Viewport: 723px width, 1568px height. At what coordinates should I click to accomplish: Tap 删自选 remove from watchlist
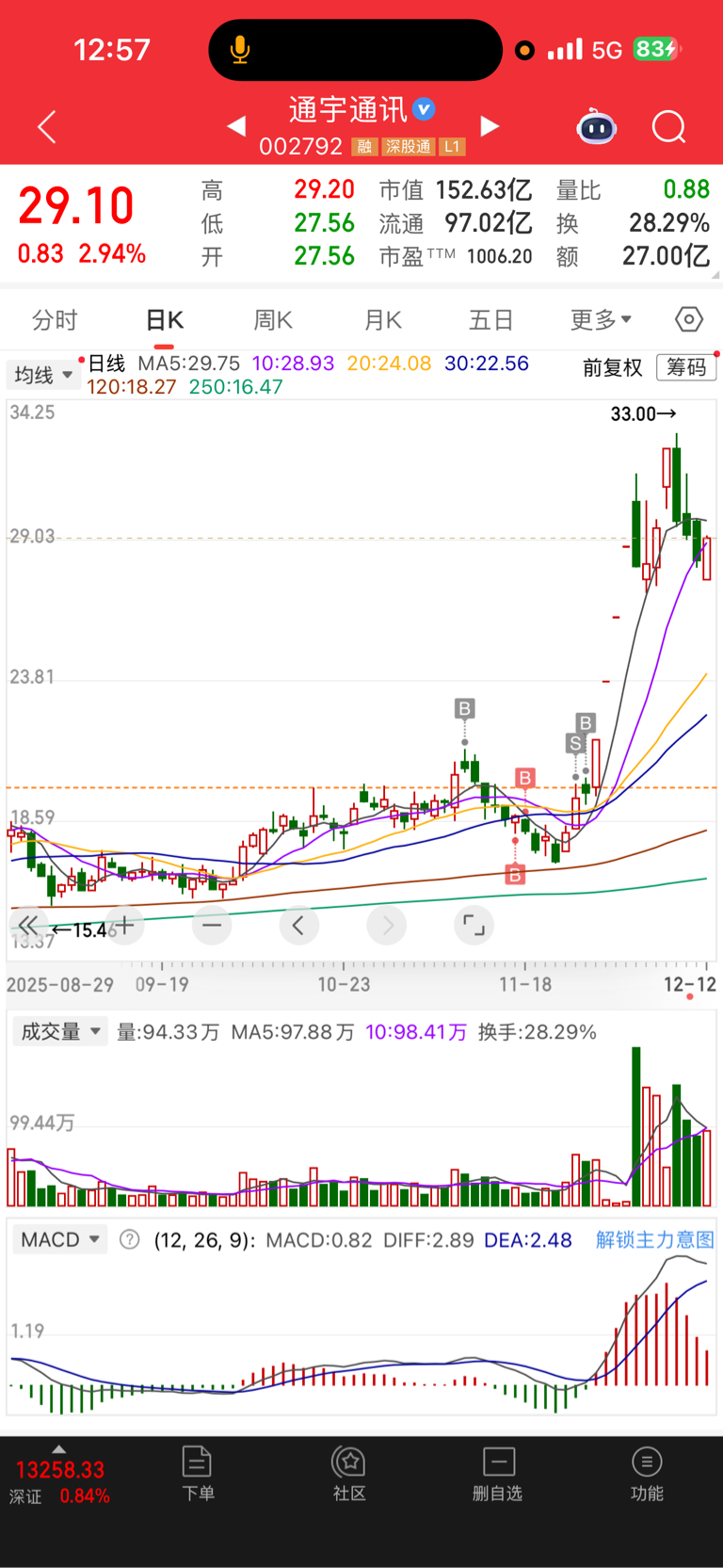(x=498, y=1474)
